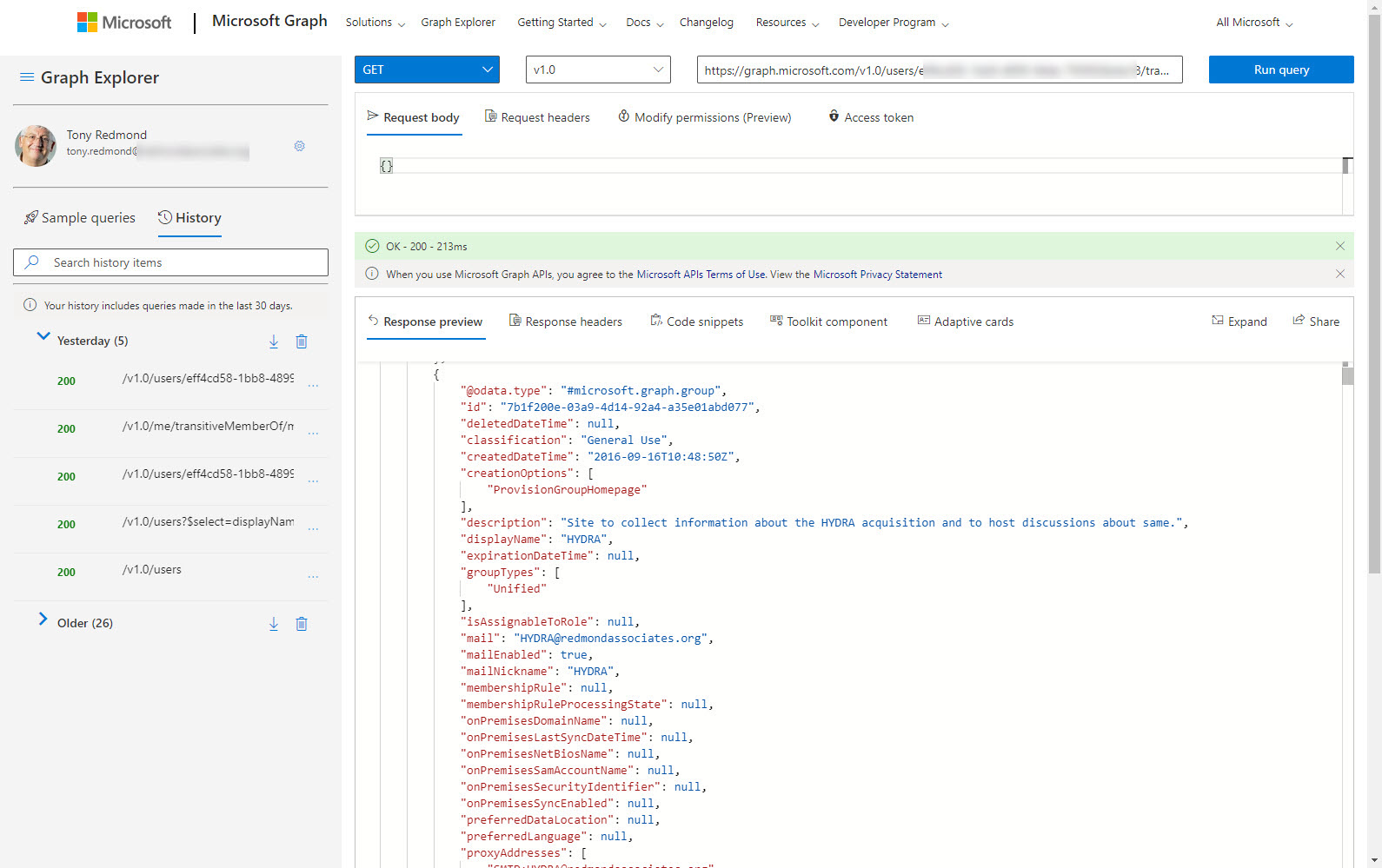Open the Adaptive cards tab
Viewport: 1382px width, 868px height.
(x=966, y=321)
